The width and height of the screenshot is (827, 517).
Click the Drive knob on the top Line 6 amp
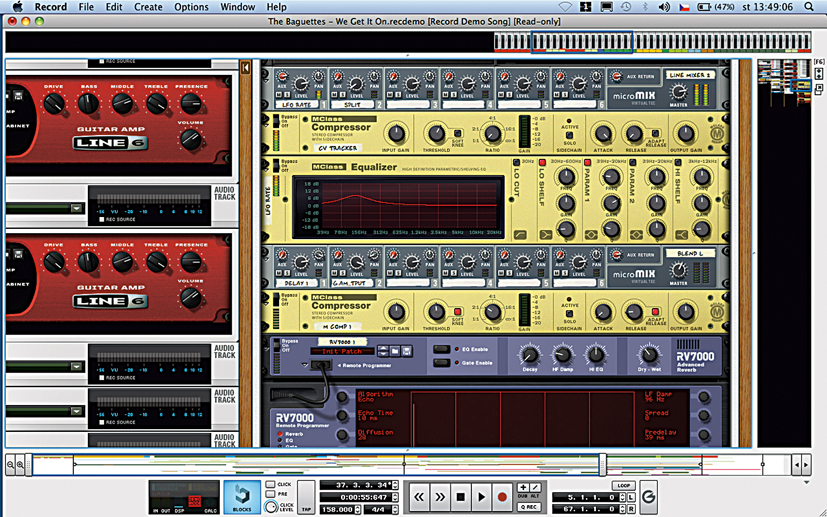pyautogui.click(x=54, y=104)
